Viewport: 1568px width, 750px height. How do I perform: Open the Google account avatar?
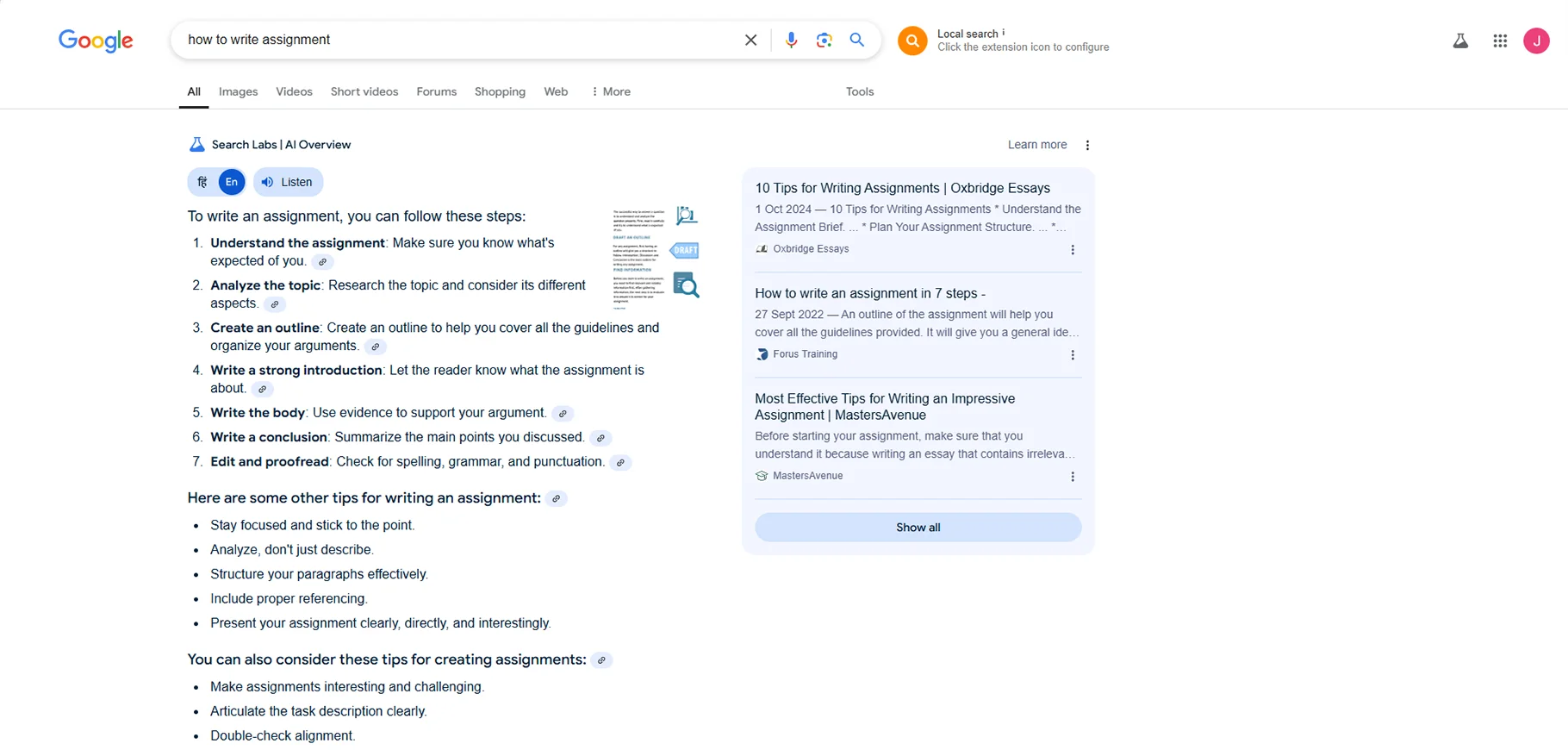1536,41
